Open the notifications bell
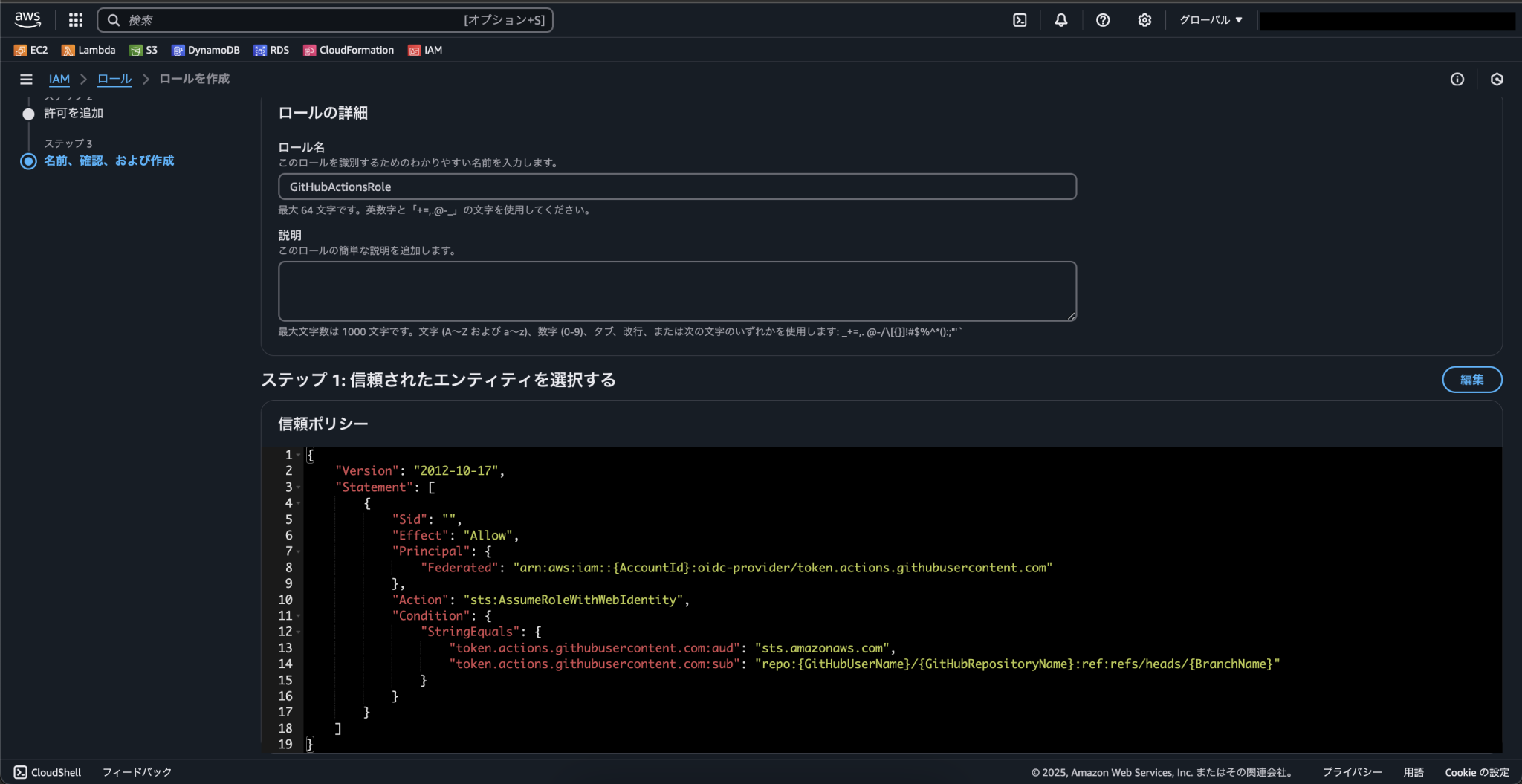Image resolution: width=1522 pixels, height=784 pixels. (1060, 20)
